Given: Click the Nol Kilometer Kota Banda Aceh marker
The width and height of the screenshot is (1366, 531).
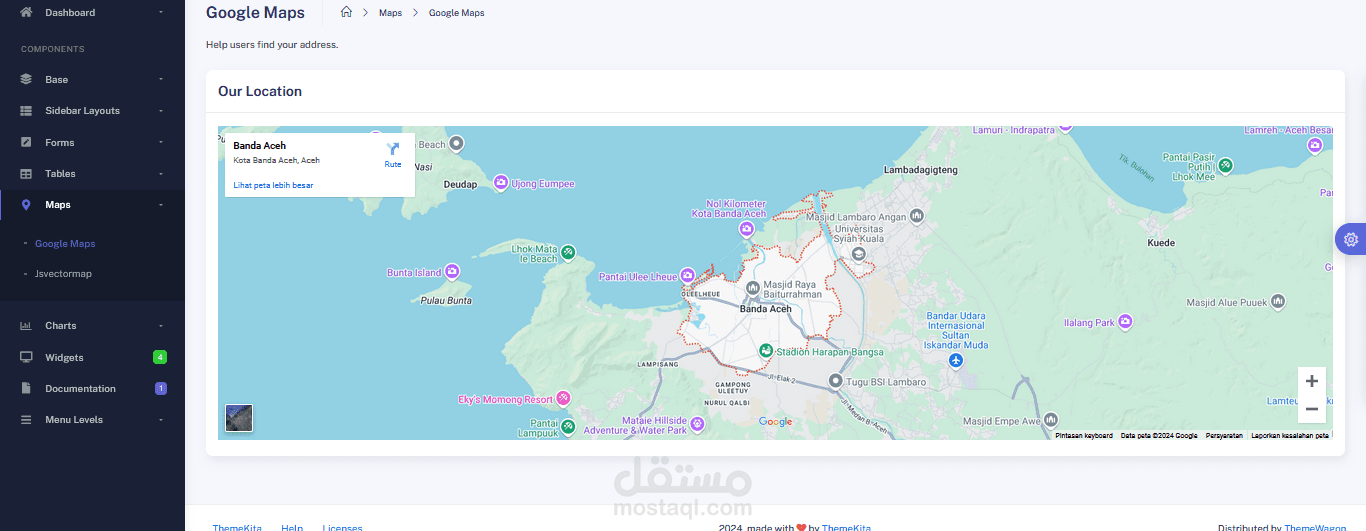Looking at the screenshot, I should click(x=746, y=229).
